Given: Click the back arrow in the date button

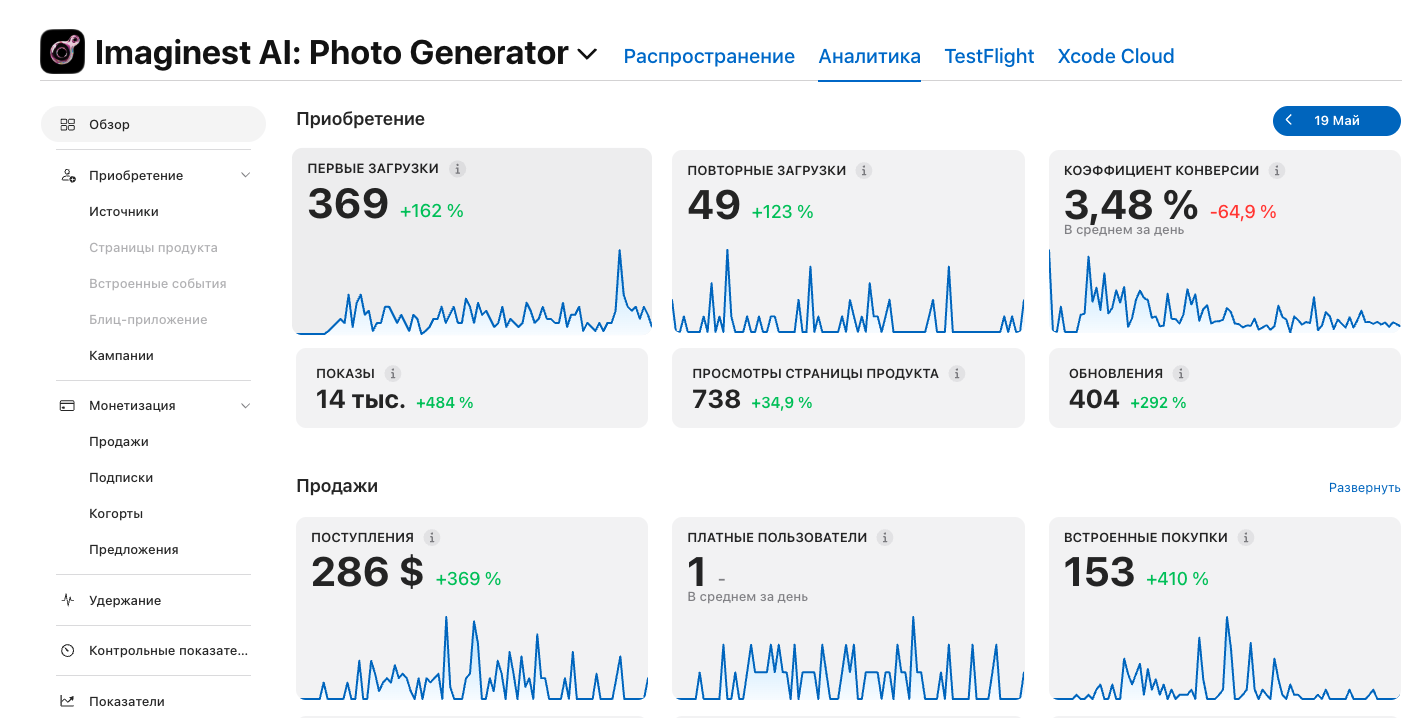Looking at the screenshot, I should click(x=1289, y=121).
